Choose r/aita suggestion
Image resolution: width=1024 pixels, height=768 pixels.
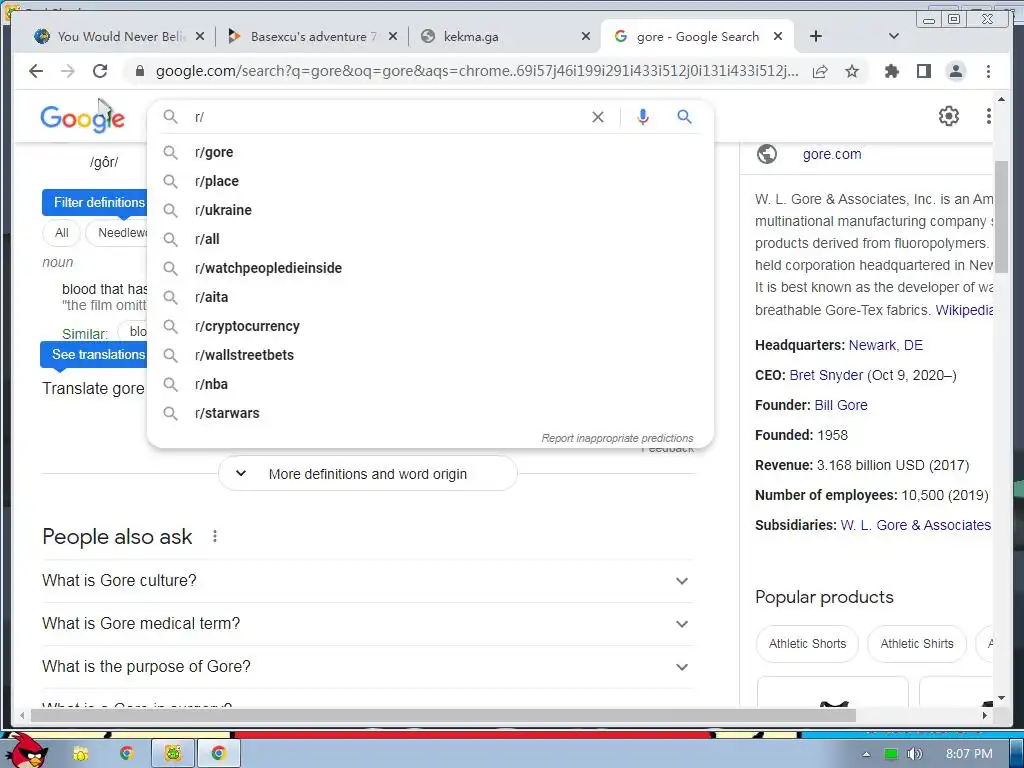coord(430,297)
